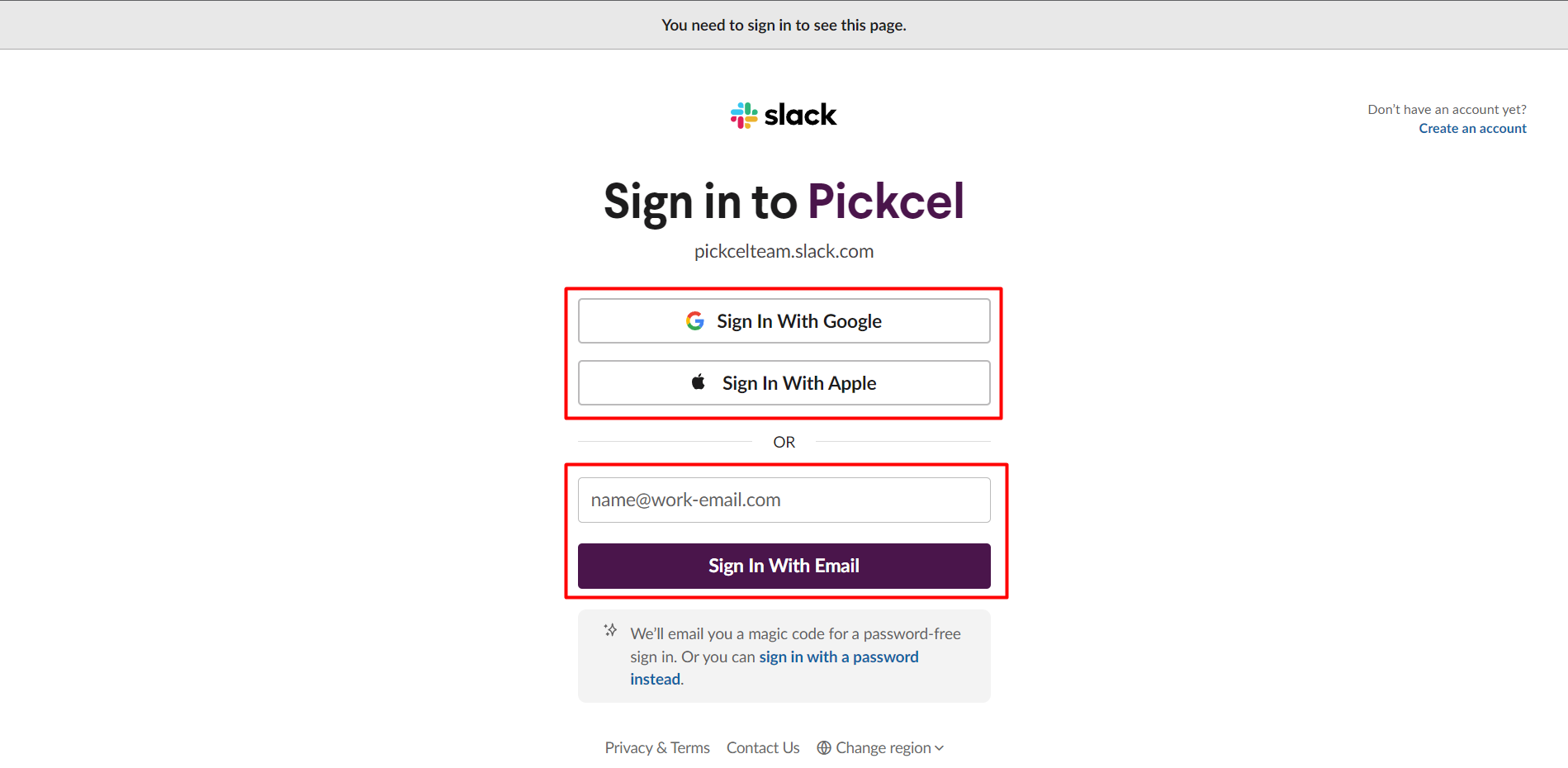Open sign in with a password instead link
This screenshot has height=768, width=1568.
click(x=838, y=657)
